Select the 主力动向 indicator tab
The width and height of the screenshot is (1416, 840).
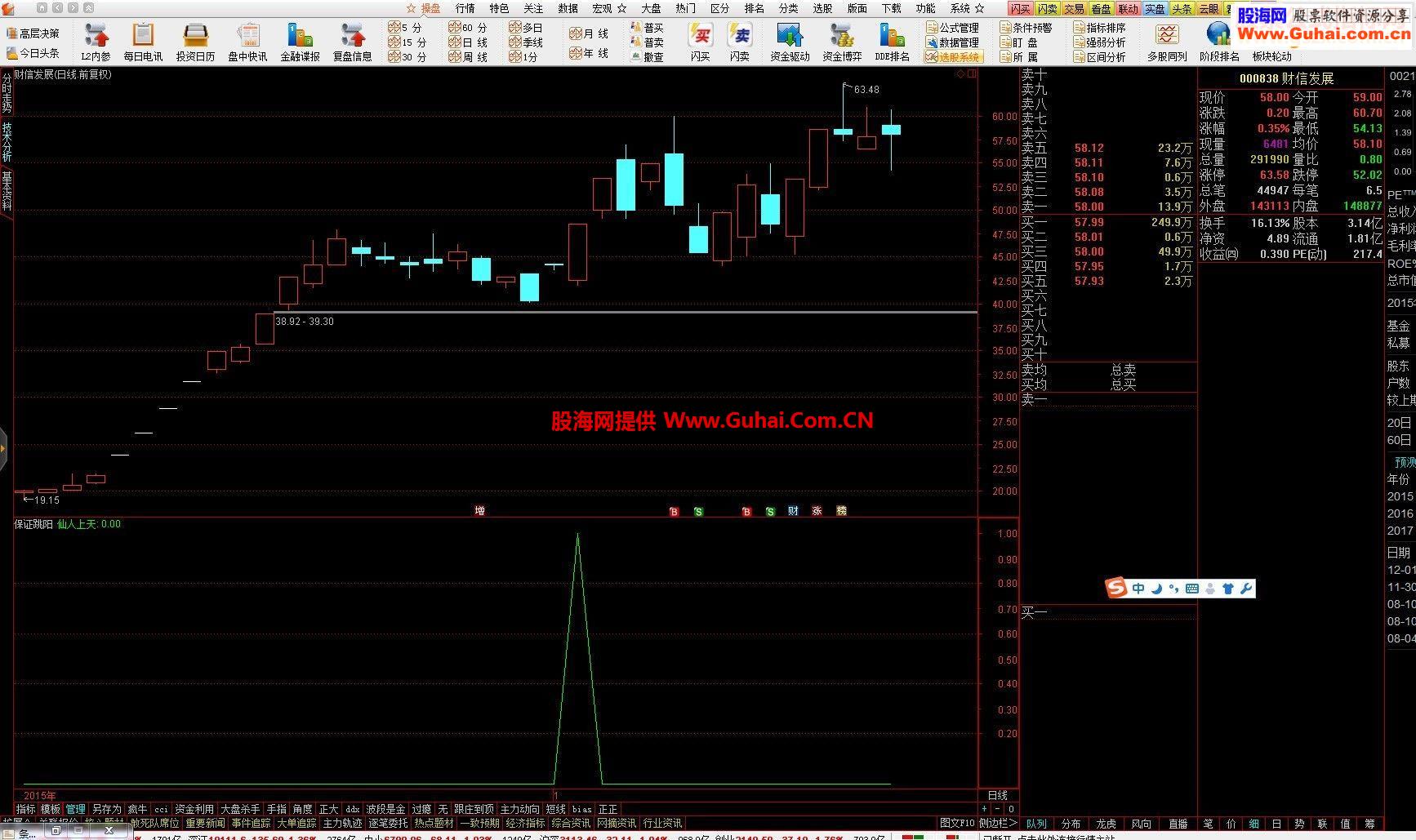click(x=519, y=809)
